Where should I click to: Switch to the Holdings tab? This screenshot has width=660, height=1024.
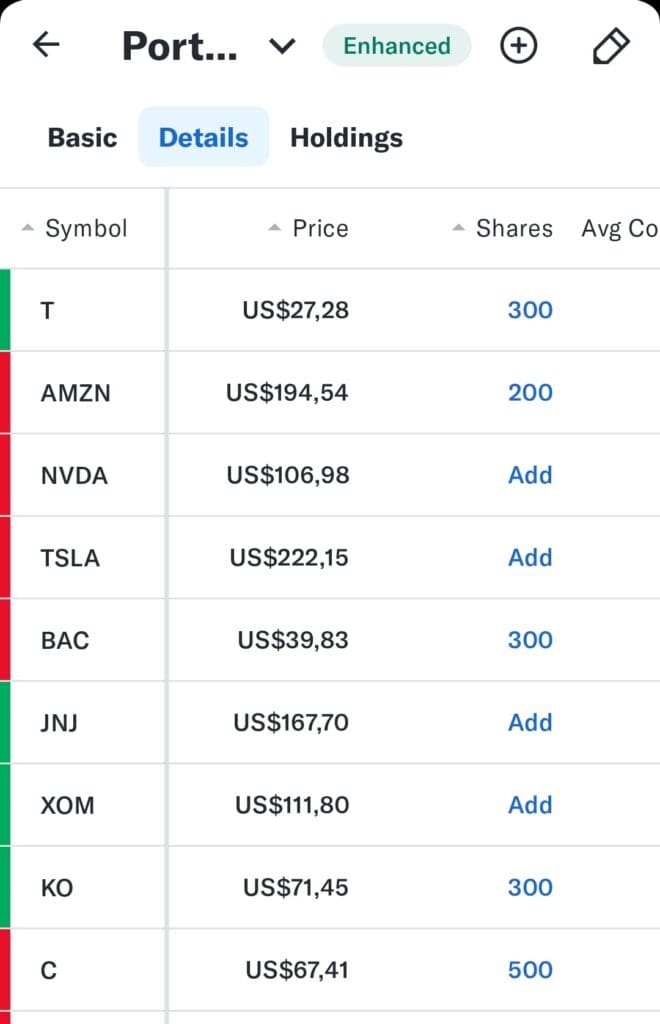[346, 138]
